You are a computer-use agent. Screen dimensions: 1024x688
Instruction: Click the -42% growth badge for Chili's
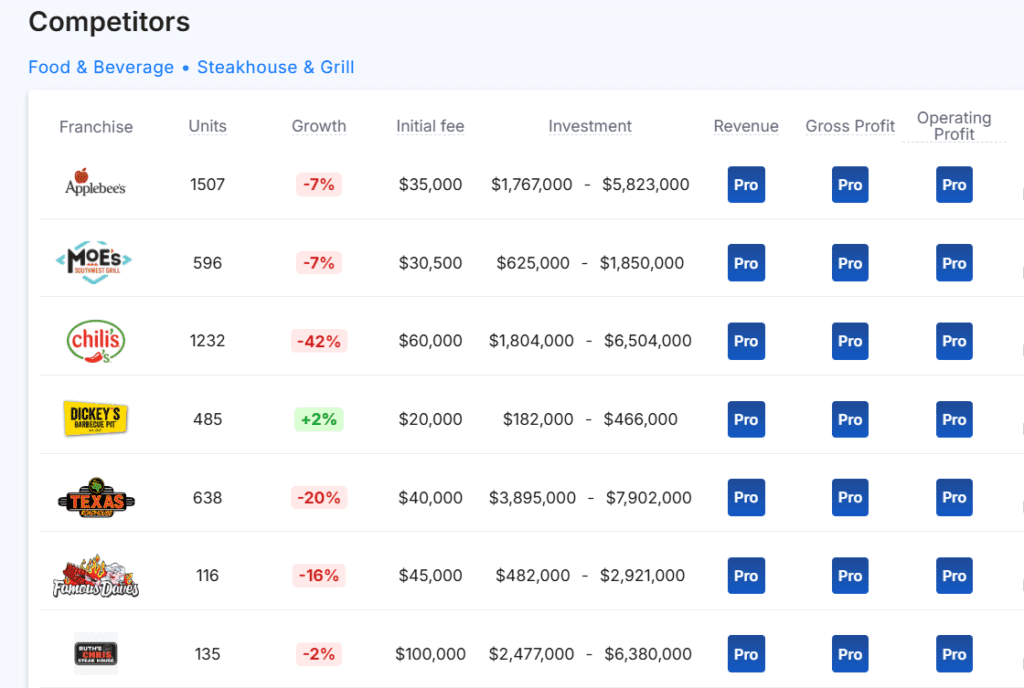[x=319, y=341]
